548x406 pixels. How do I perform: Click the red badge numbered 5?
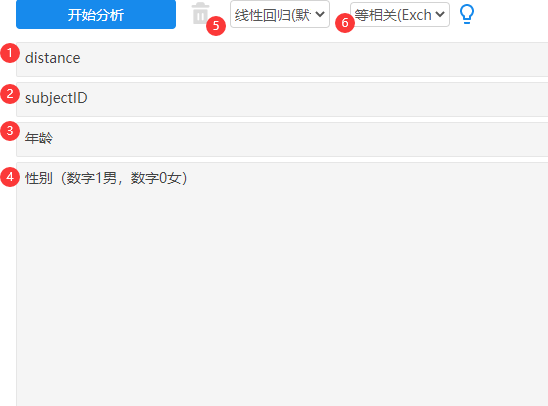(x=216, y=26)
